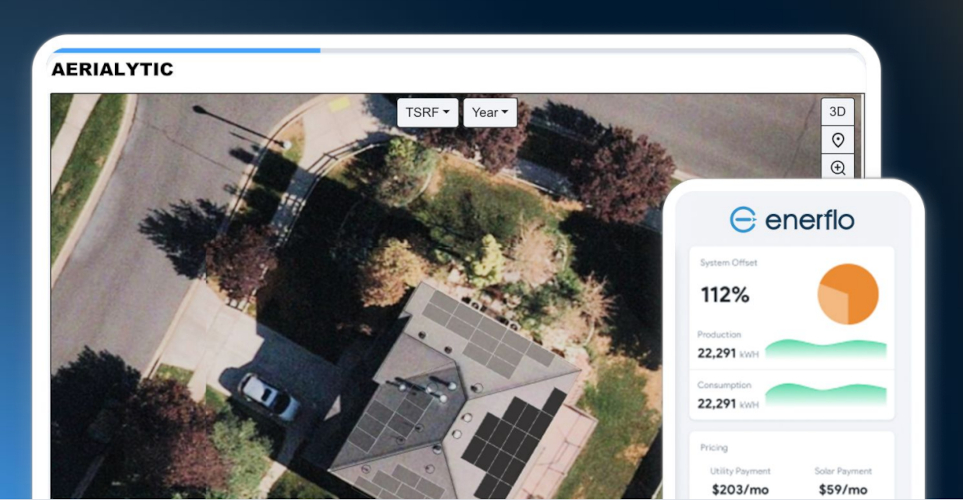Click the car parked in the driveway
This screenshot has width=963, height=500.
[x=267, y=396]
